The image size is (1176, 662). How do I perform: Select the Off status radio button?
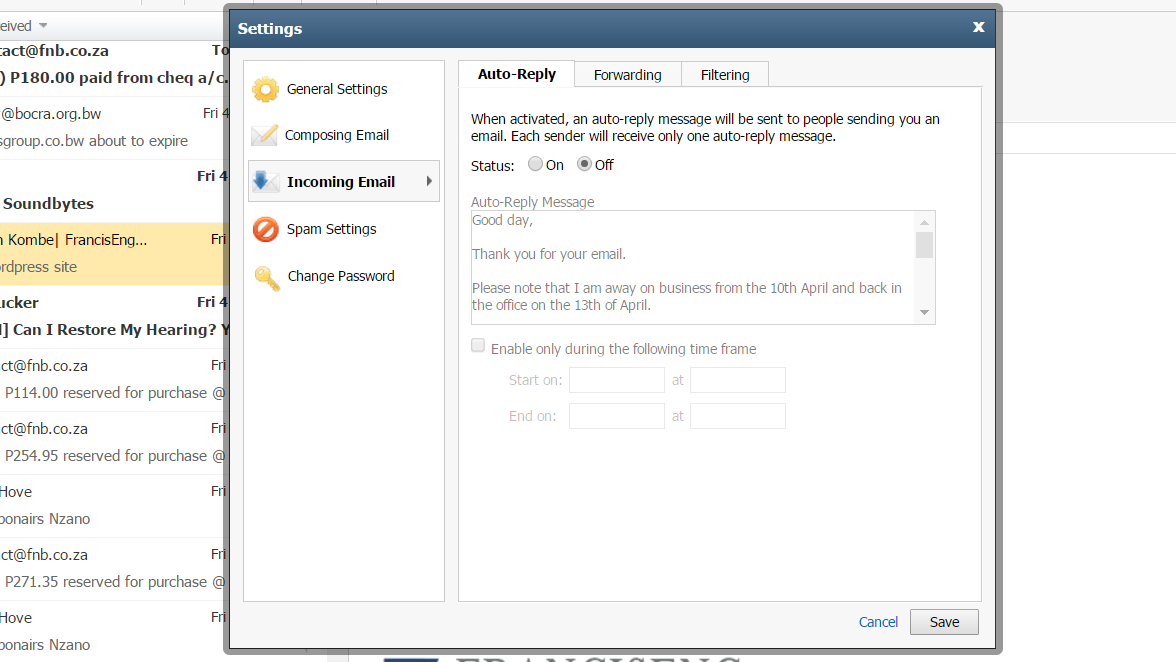pos(584,164)
